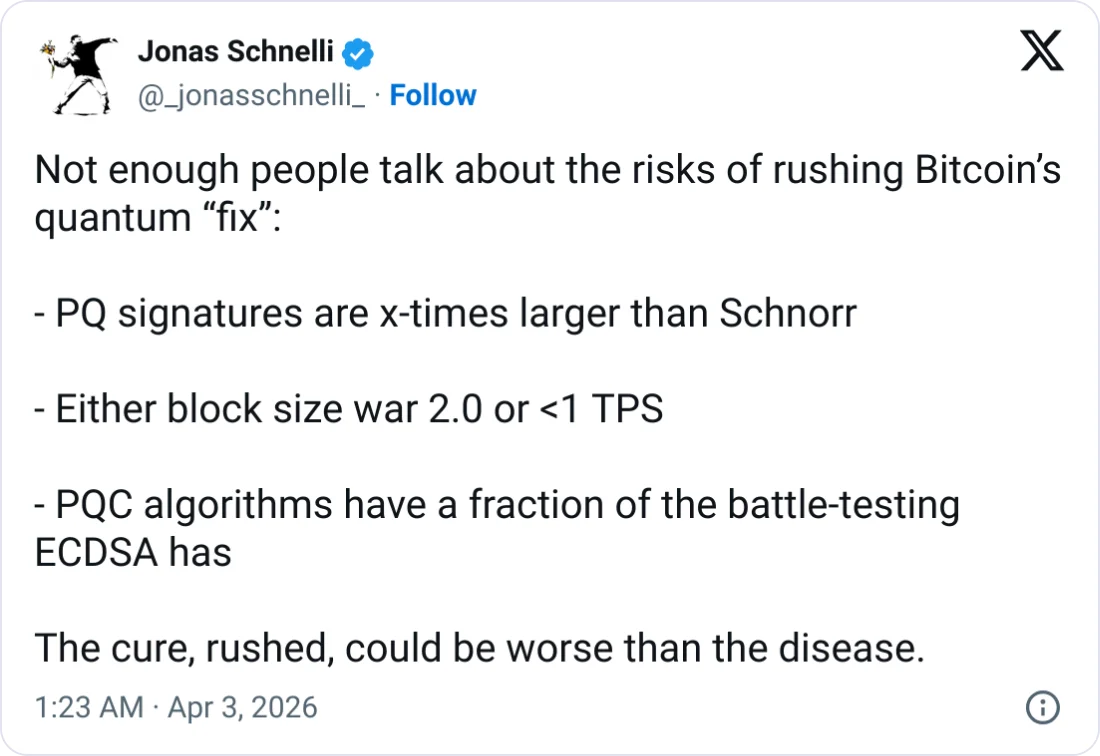Screen dimensions: 1100x756
Task: Click the block size war 2.0 line
Action: pyautogui.click(x=348, y=410)
